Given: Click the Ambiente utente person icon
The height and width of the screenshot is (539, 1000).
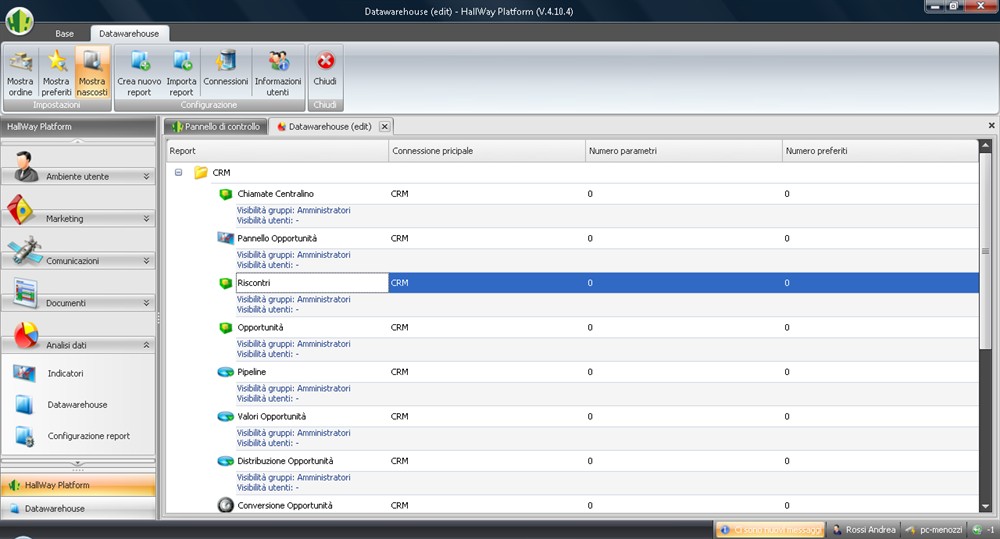Looking at the screenshot, I should [26, 166].
